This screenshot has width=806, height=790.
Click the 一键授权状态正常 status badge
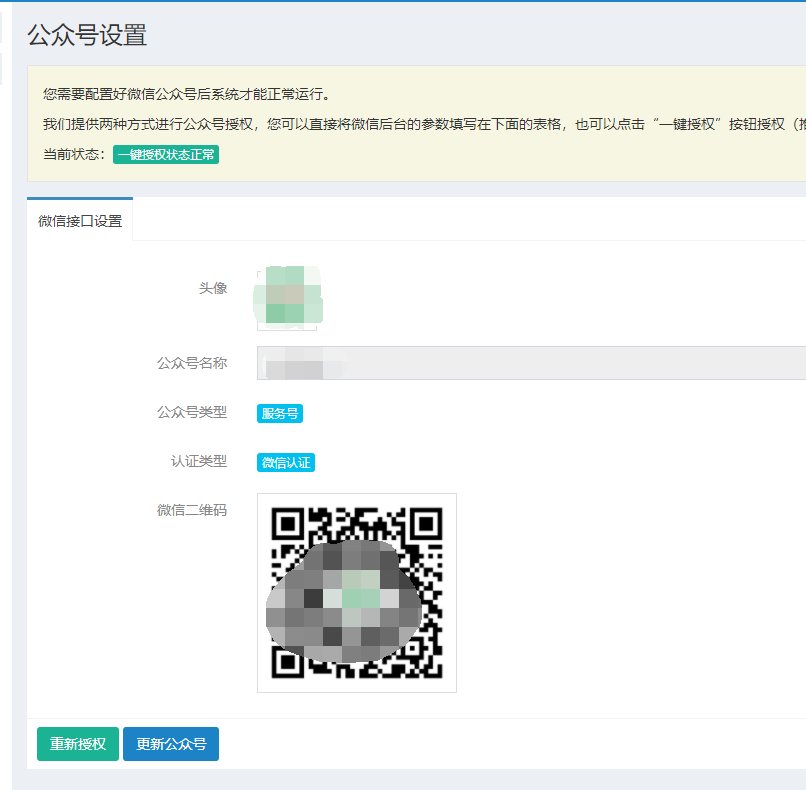pos(166,155)
